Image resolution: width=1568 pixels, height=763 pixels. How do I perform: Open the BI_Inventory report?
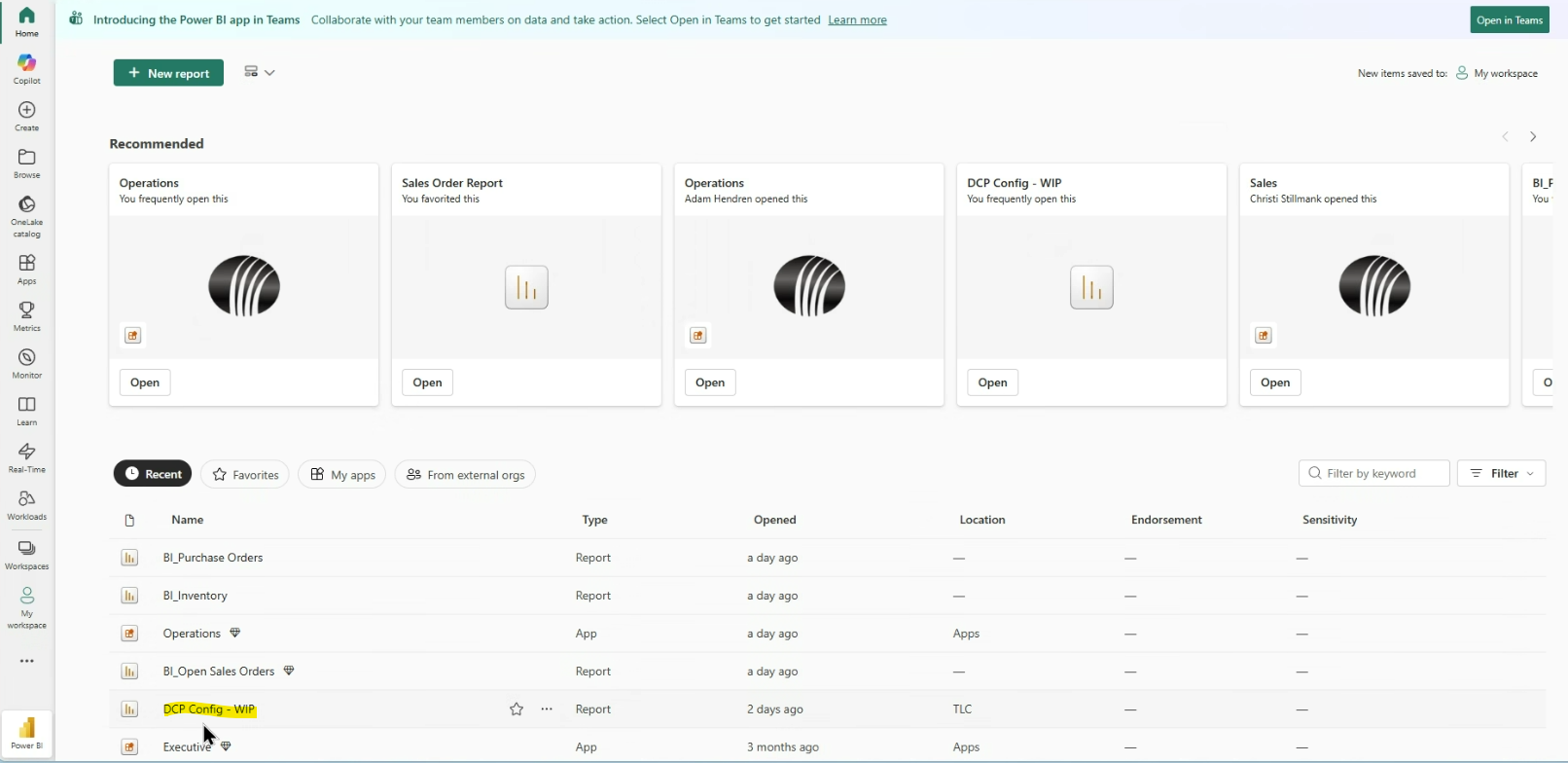point(196,596)
